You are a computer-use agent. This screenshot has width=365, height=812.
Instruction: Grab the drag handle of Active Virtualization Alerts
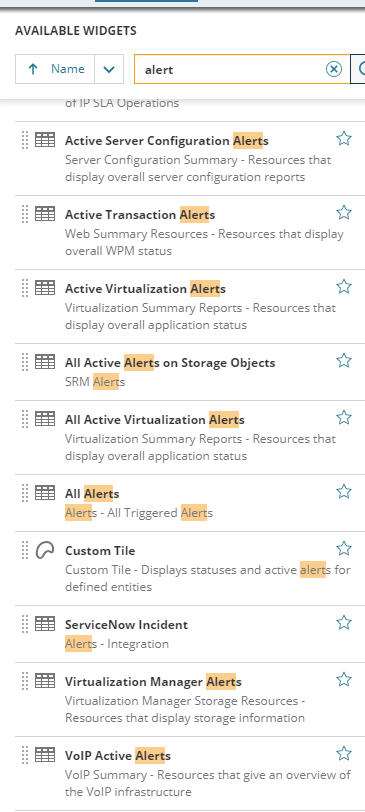pos(24,288)
